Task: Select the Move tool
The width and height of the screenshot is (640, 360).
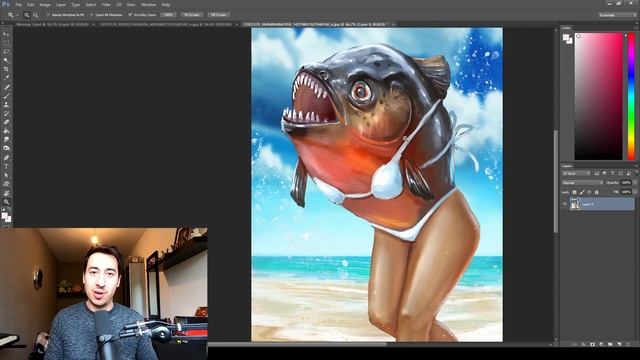Action: point(6,34)
